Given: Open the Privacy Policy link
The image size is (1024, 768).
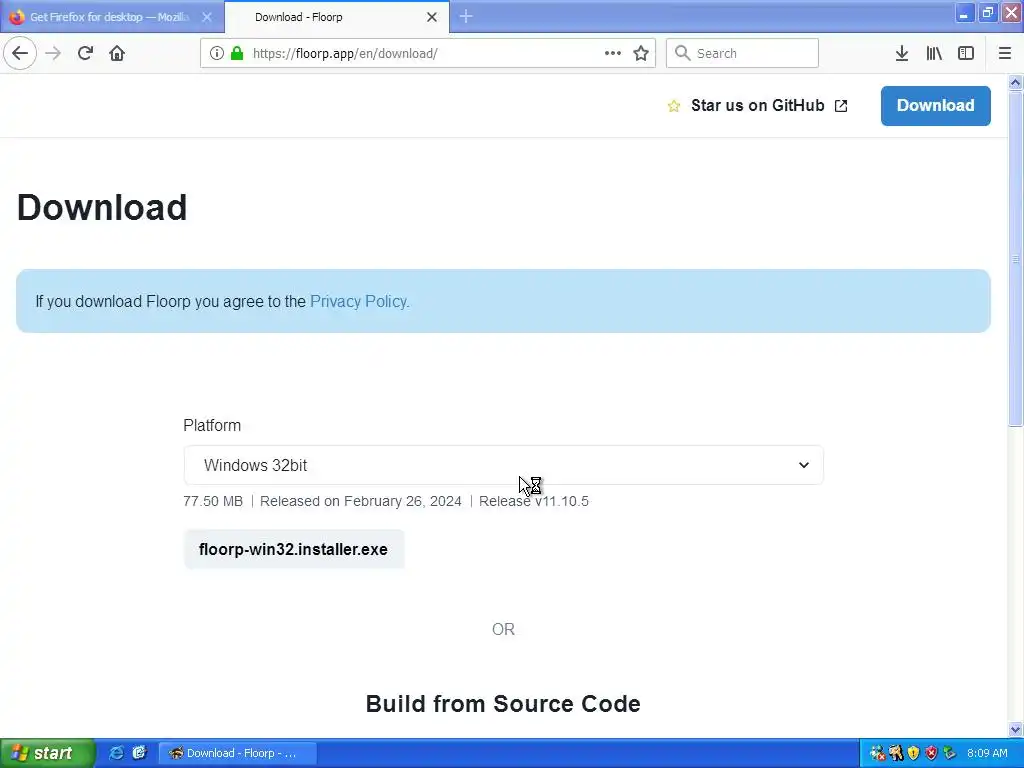Looking at the screenshot, I should [360, 301].
